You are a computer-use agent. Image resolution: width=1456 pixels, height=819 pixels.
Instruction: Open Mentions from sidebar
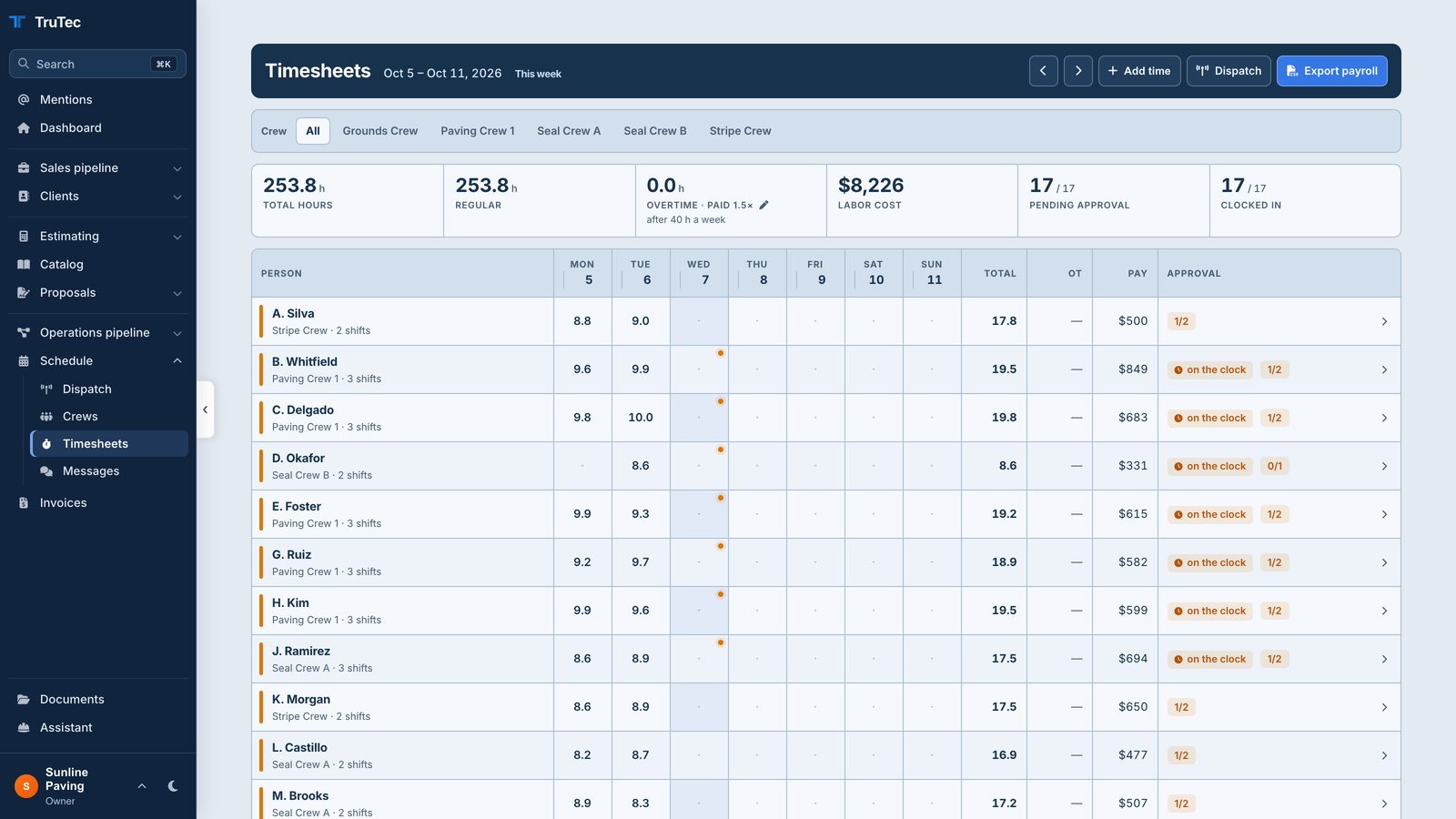click(x=97, y=99)
